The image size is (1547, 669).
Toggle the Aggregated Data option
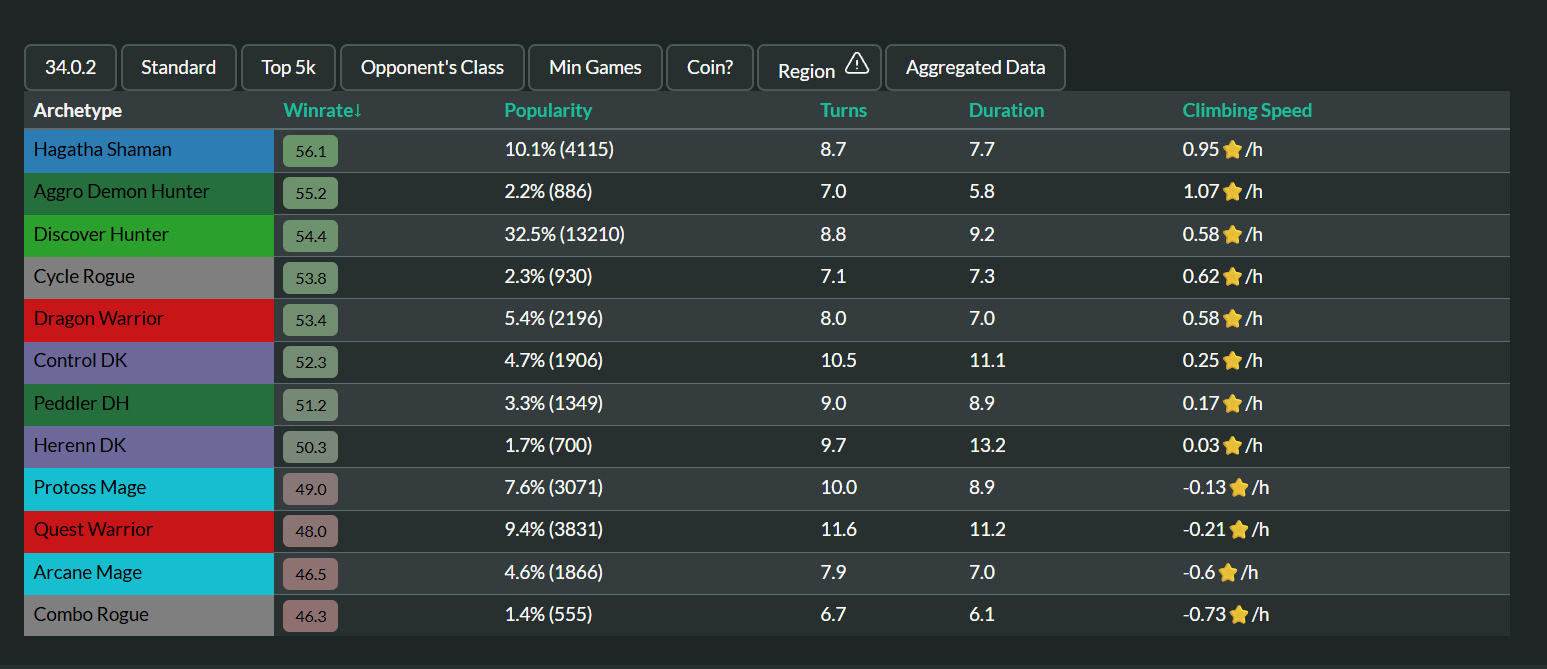pos(975,68)
